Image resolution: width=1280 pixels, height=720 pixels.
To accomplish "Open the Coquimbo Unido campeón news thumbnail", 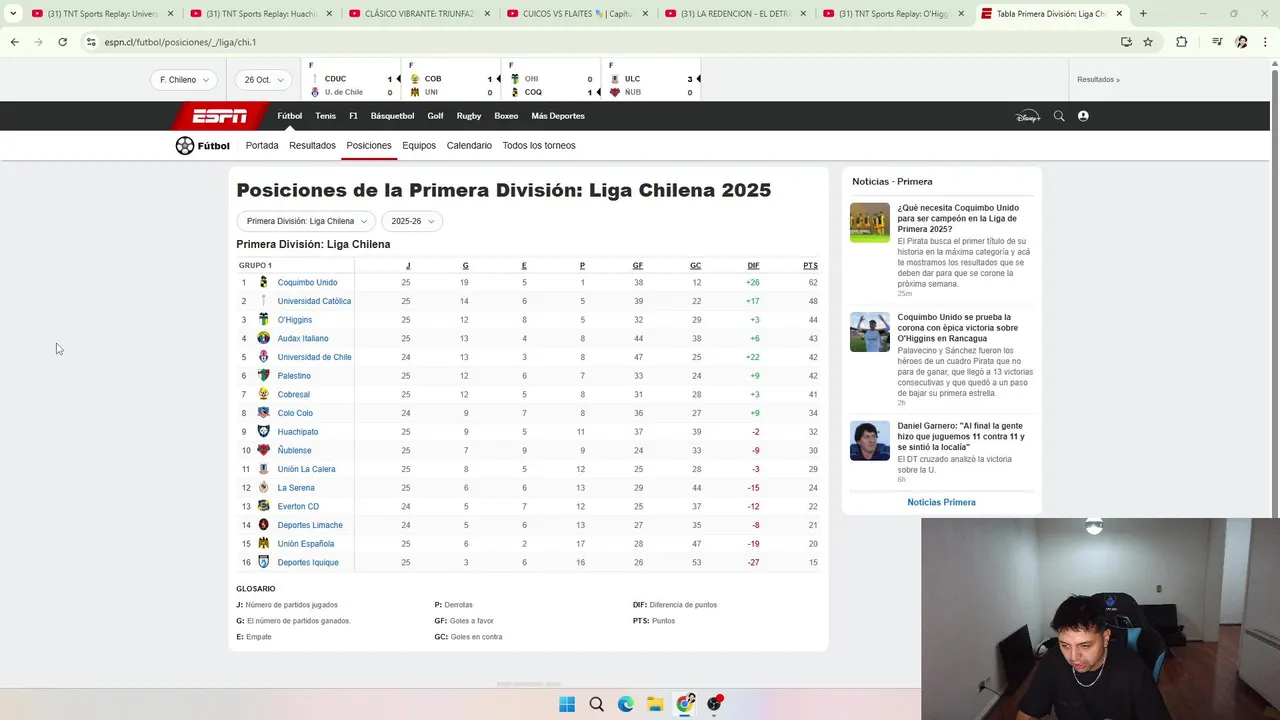I will (x=870, y=223).
